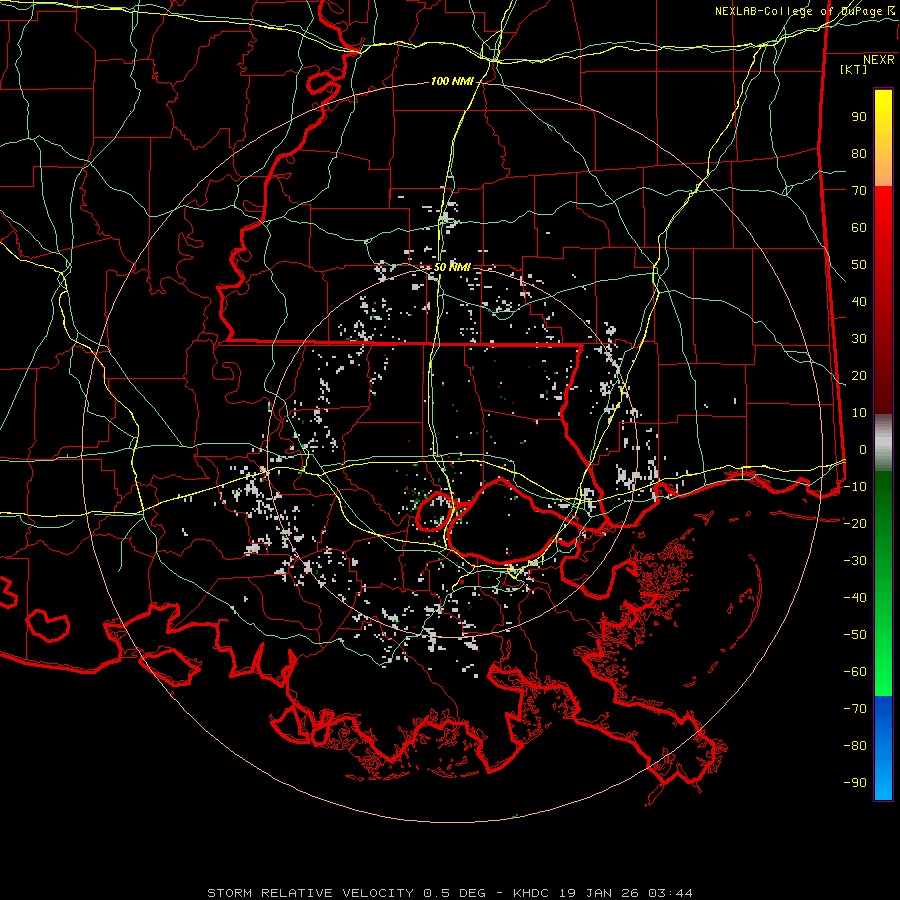Click the 03:44 timestamp in caption

point(670,893)
